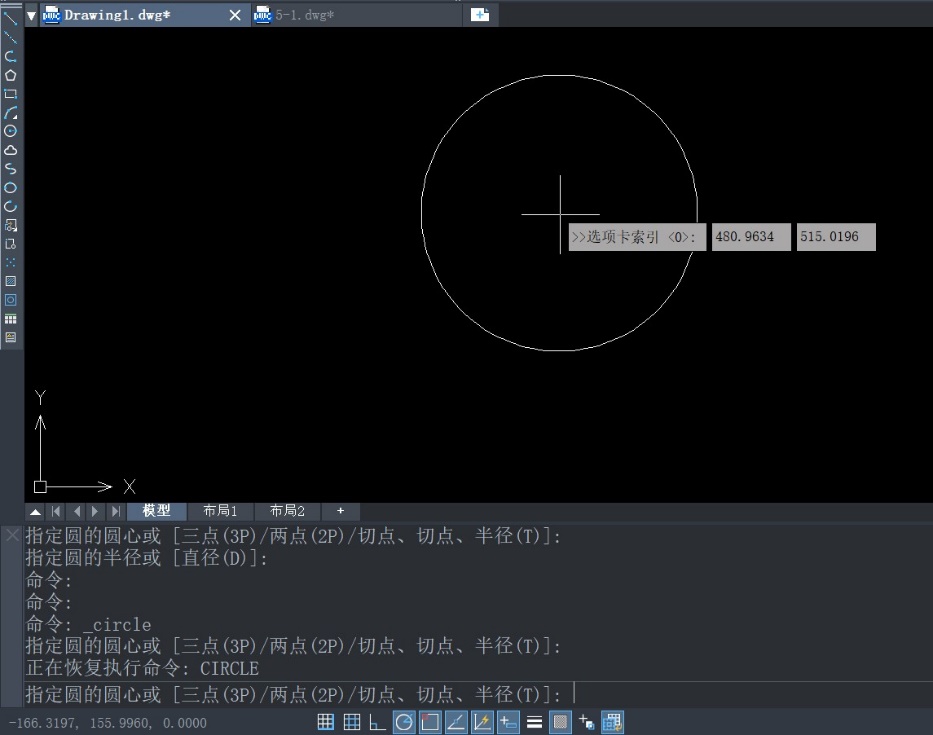This screenshot has height=735, width=933.
Task: Select the Ellipse tool
Action: [x=11, y=187]
